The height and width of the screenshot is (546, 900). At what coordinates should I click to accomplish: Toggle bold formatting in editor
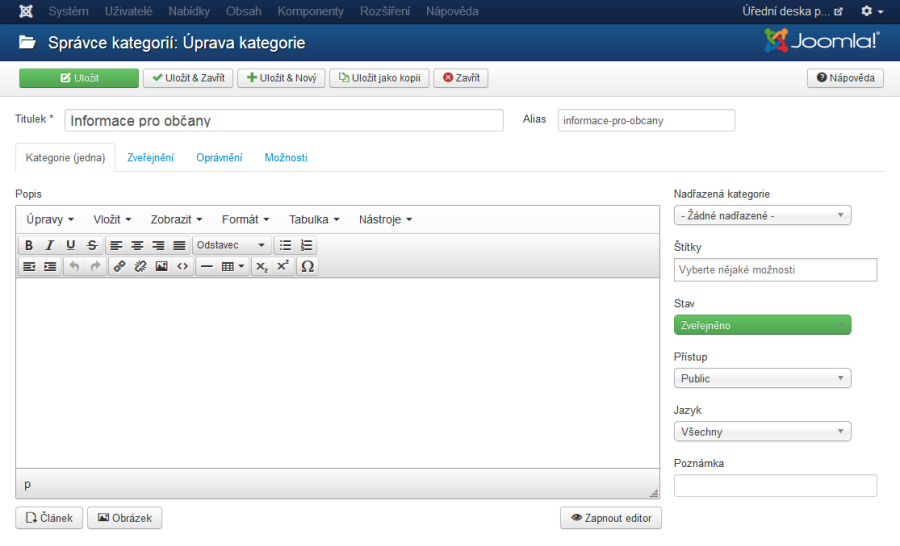coord(29,246)
